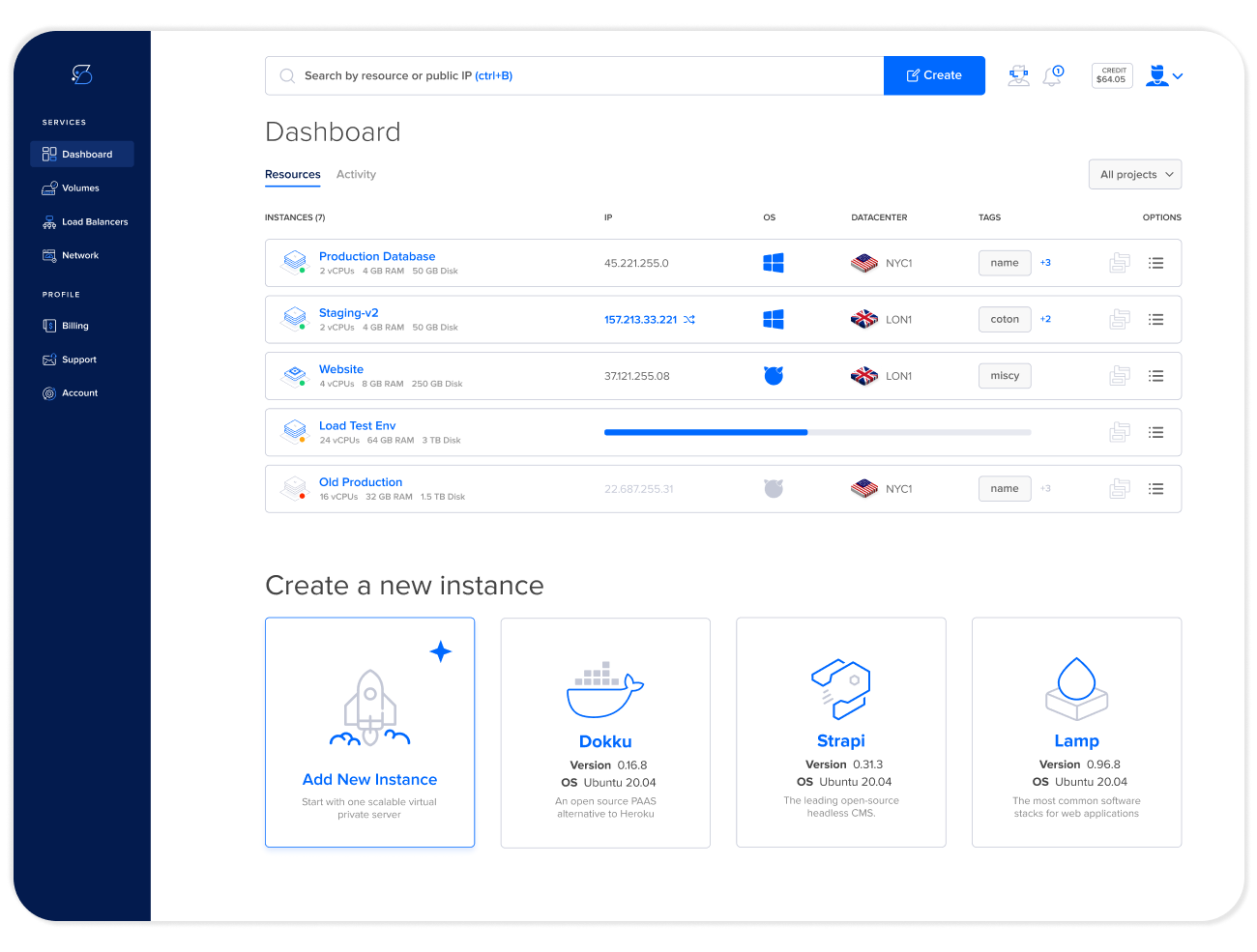Image resolution: width=1257 pixels, height=952 pixels.
Task: Click the 'miscy' tag
Action: tap(1005, 376)
